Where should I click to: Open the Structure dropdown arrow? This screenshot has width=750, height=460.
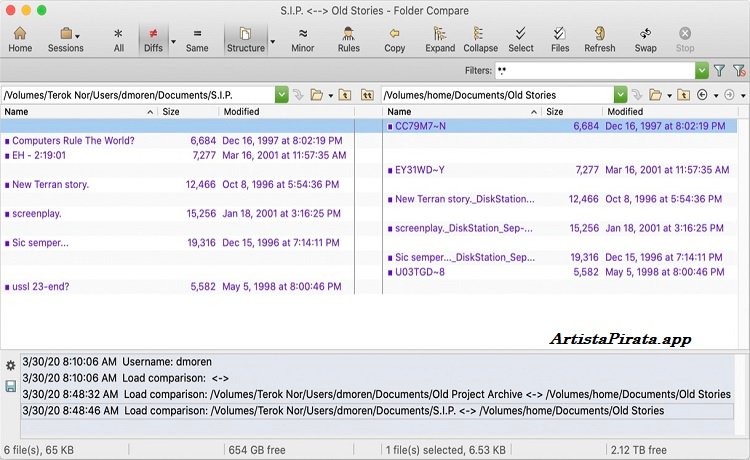coord(273,42)
